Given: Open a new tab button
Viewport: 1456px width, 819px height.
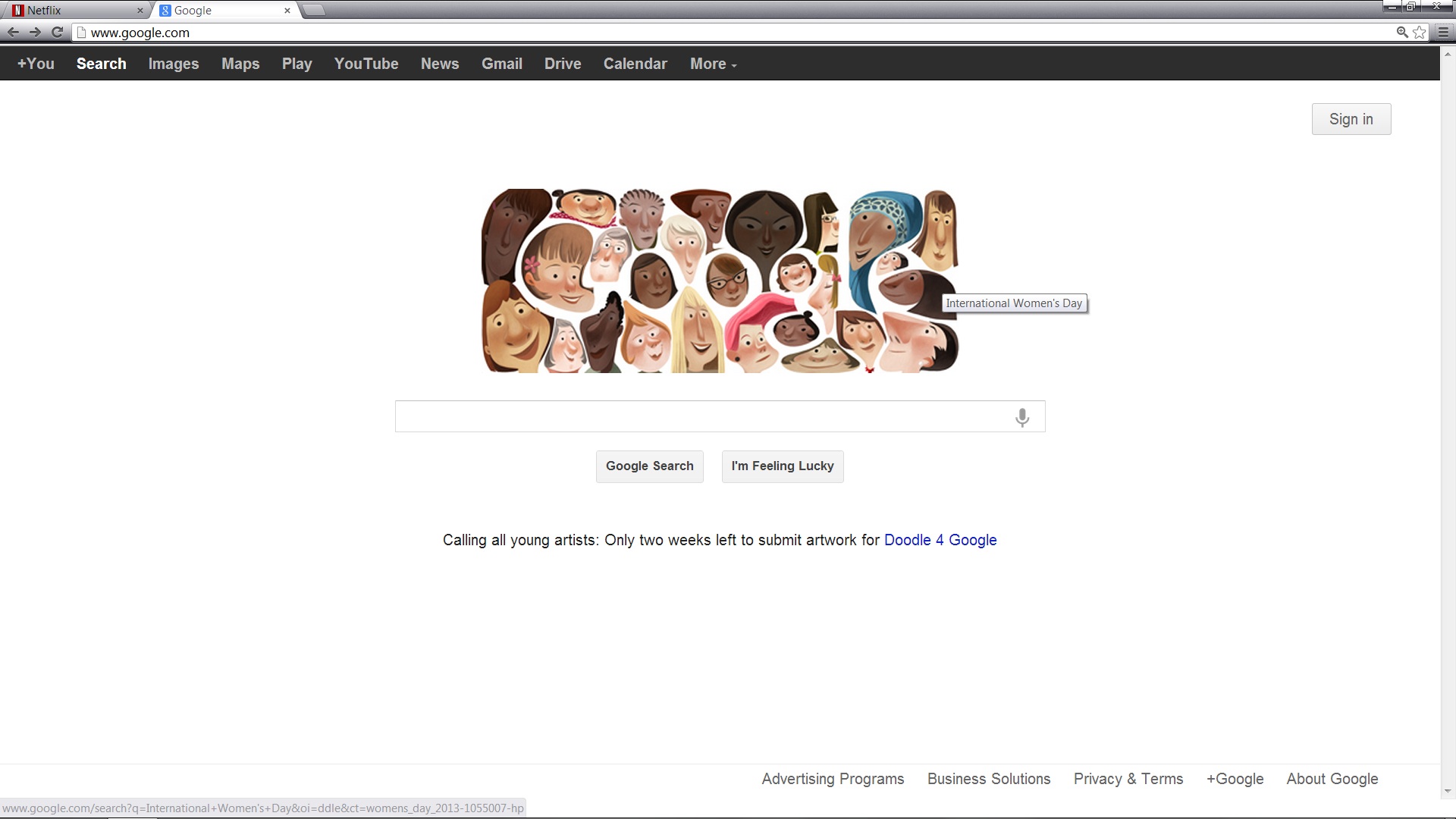Looking at the screenshot, I should [x=313, y=11].
